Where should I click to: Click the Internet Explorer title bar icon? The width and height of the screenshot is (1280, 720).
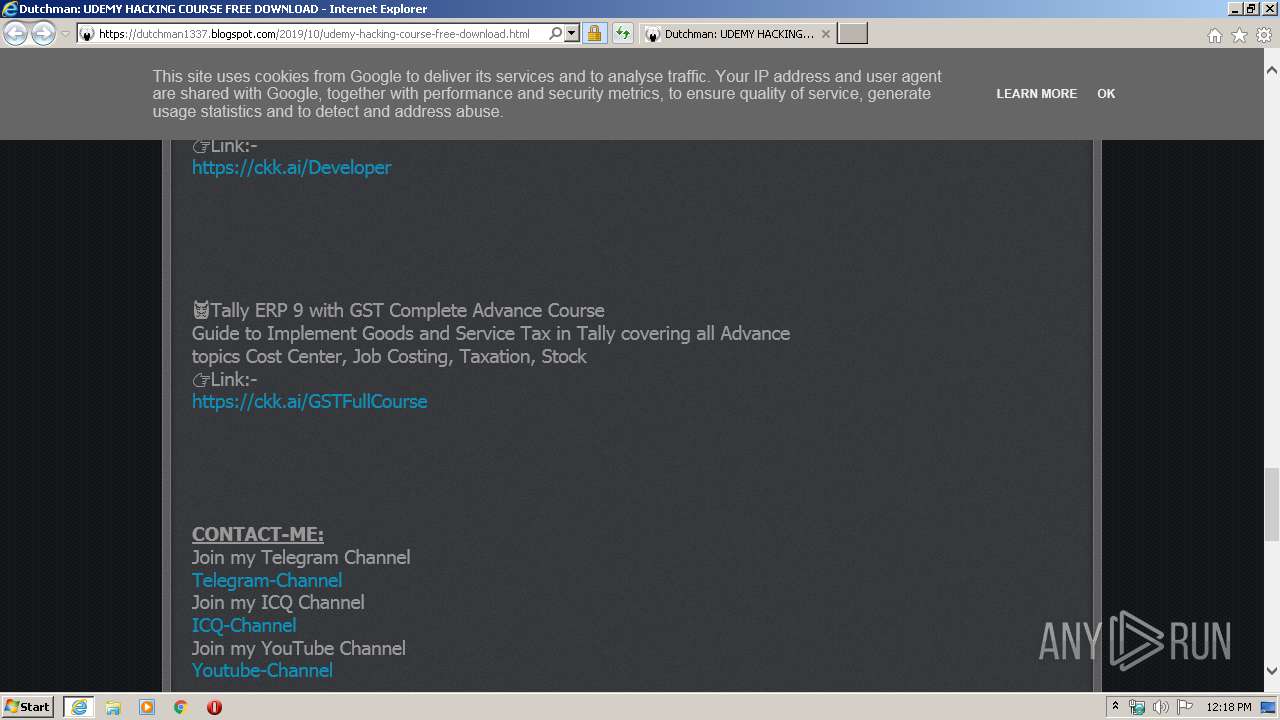[10, 9]
